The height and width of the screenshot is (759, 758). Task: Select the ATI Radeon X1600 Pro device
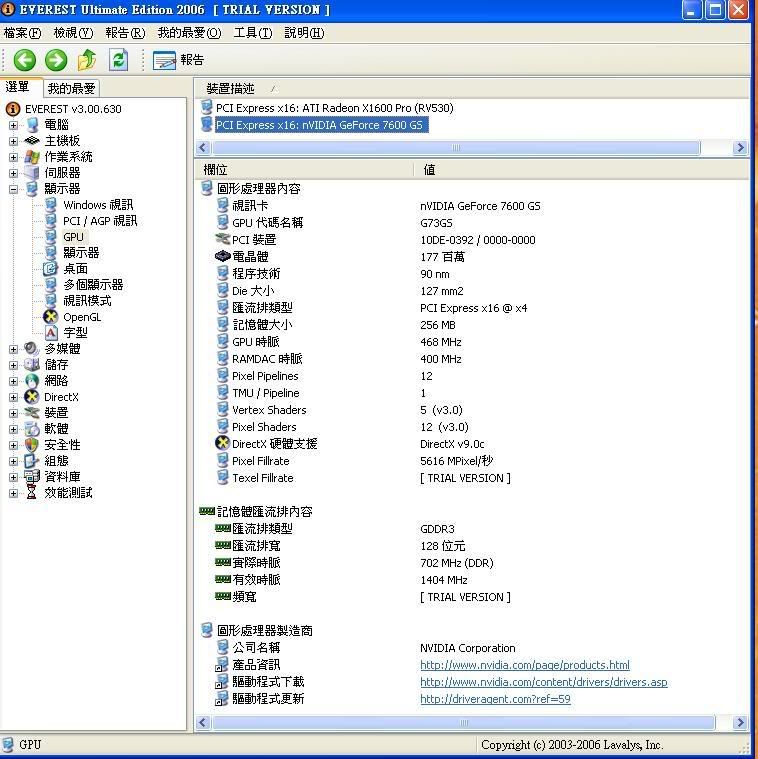point(334,108)
